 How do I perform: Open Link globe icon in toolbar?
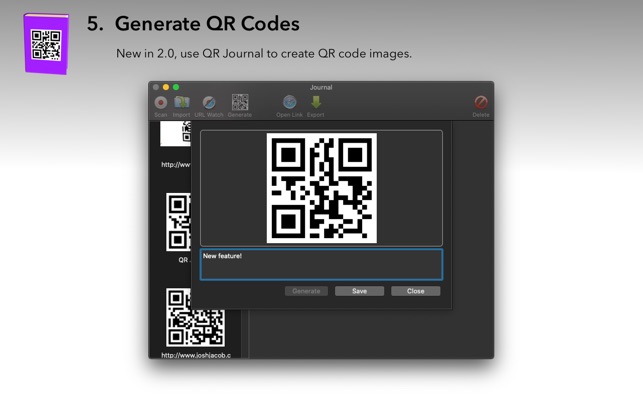(290, 102)
